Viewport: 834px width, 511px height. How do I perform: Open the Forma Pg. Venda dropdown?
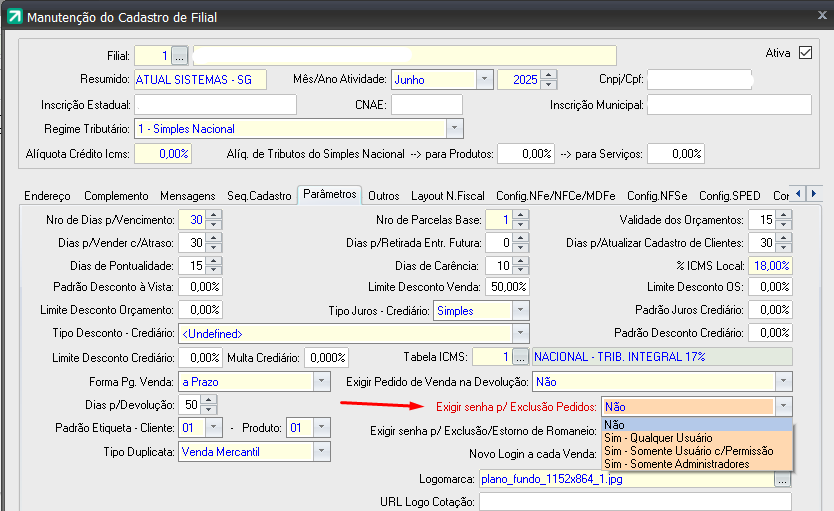[x=321, y=381]
